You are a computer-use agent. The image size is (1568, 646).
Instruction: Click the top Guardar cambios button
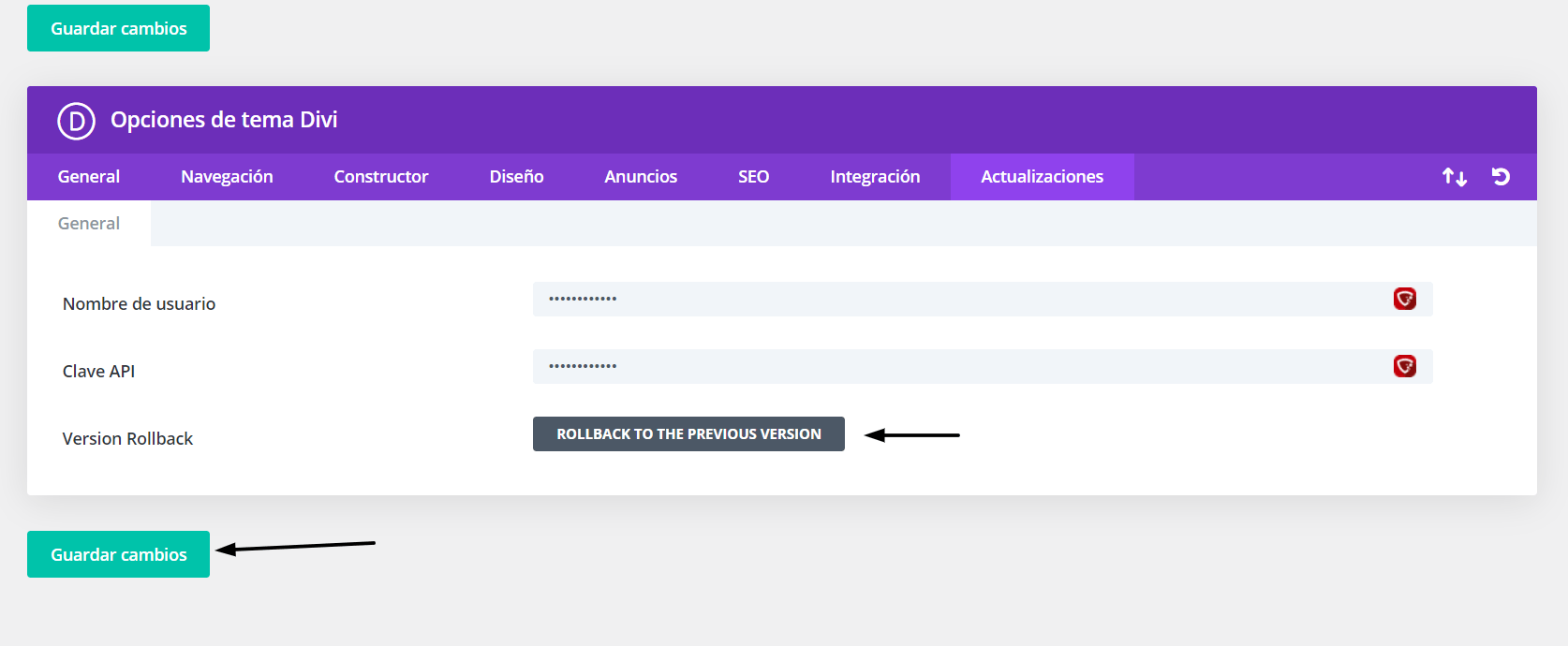[x=118, y=28]
